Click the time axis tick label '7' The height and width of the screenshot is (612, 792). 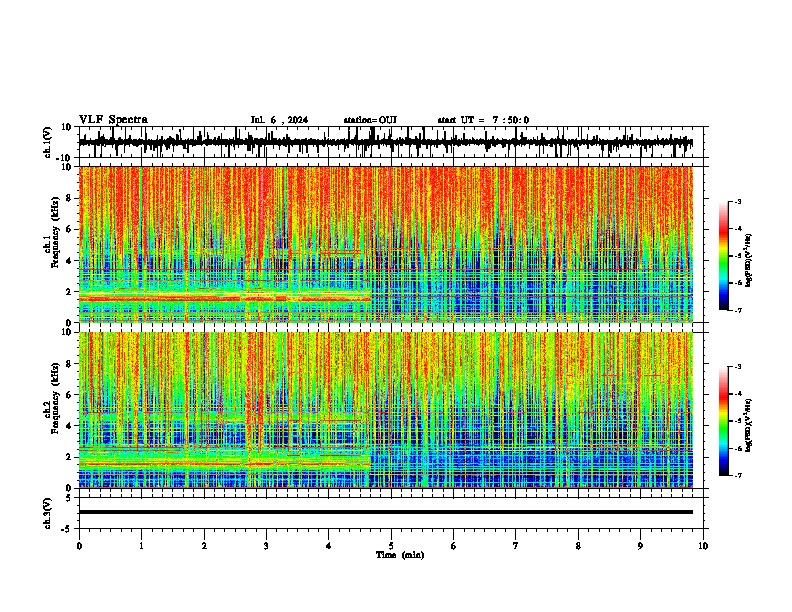(x=516, y=546)
